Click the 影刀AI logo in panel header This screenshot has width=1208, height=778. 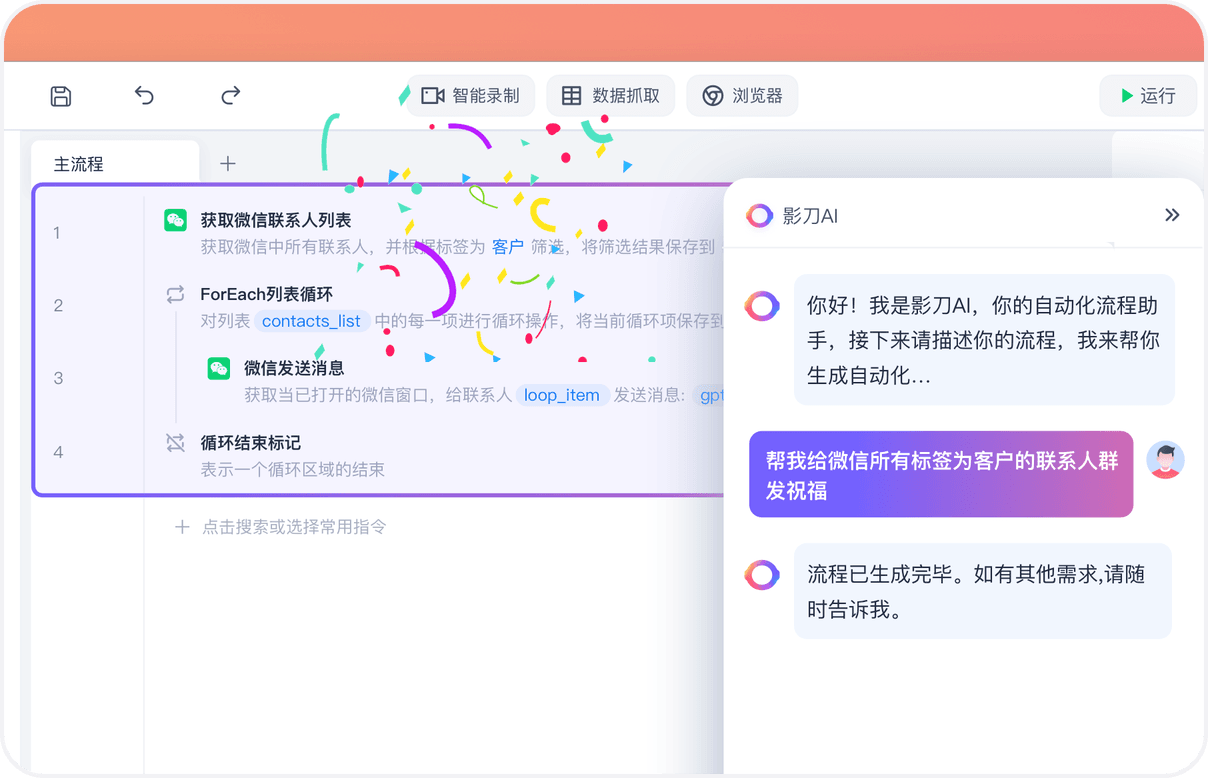pos(760,215)
